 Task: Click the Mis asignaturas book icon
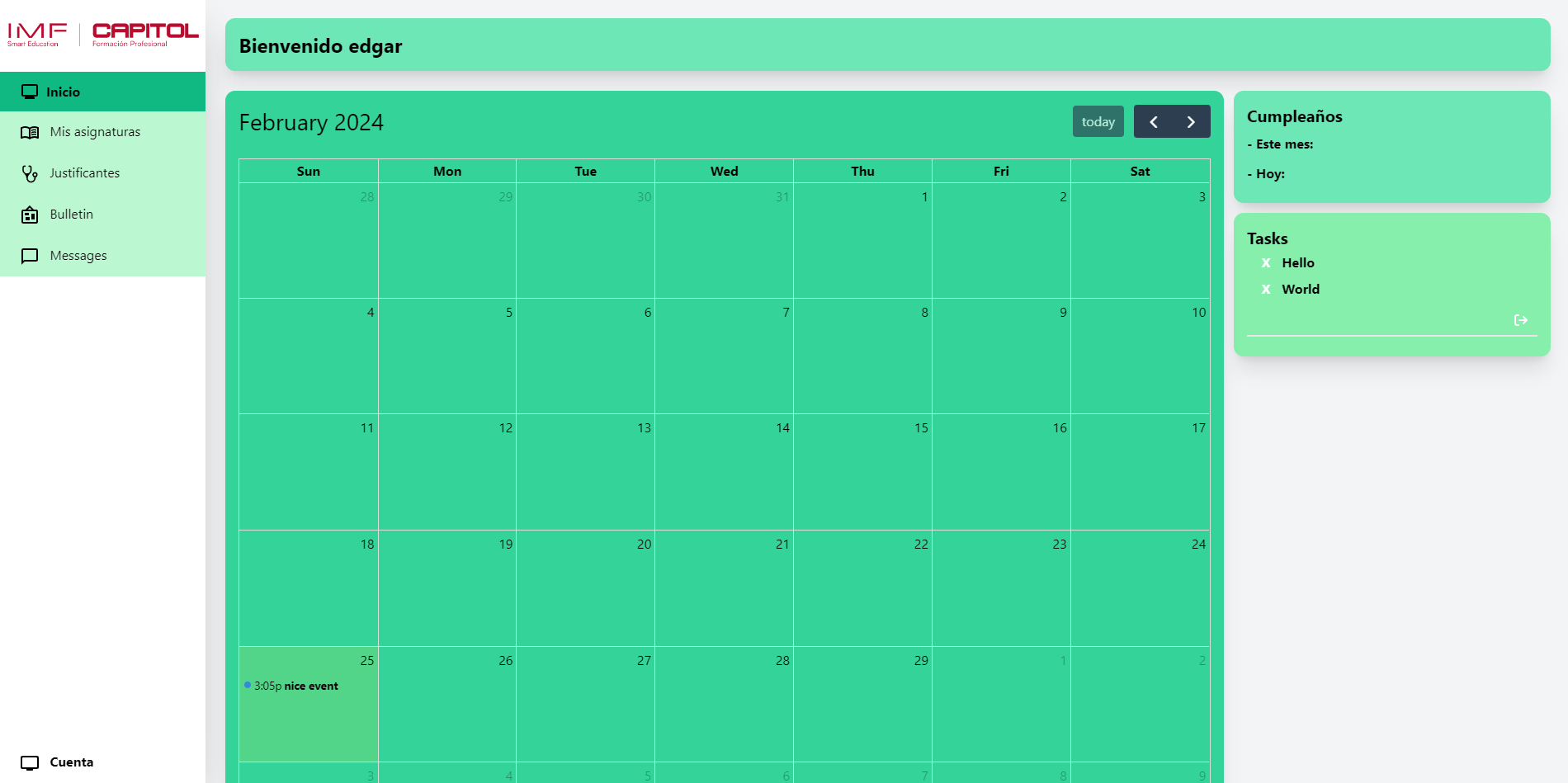point(30,132)
